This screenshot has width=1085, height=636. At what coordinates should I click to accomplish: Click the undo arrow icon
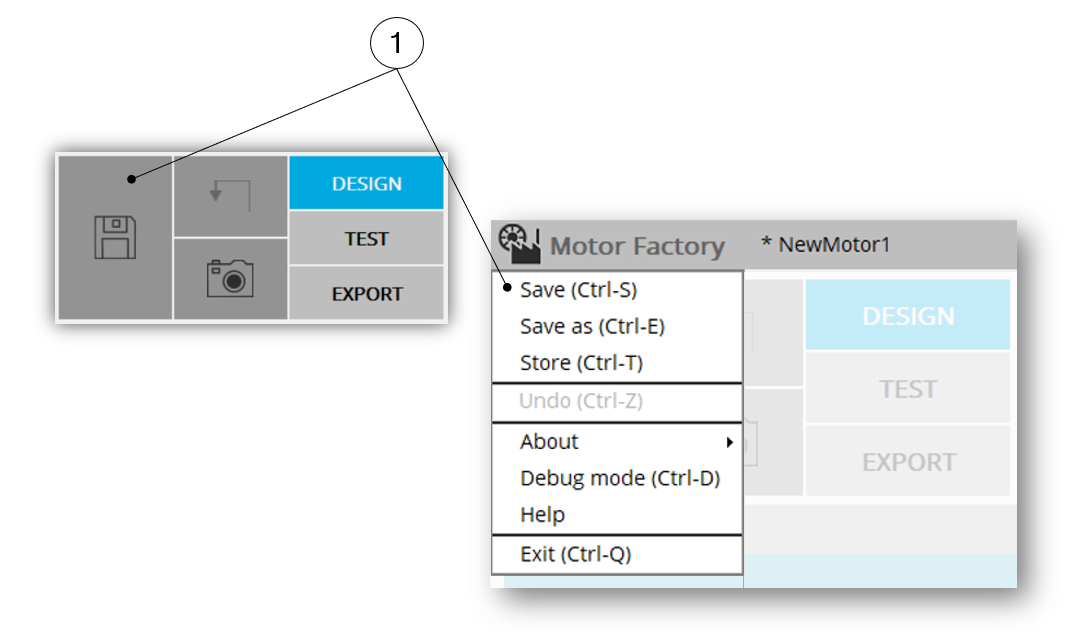coord(230,195)
